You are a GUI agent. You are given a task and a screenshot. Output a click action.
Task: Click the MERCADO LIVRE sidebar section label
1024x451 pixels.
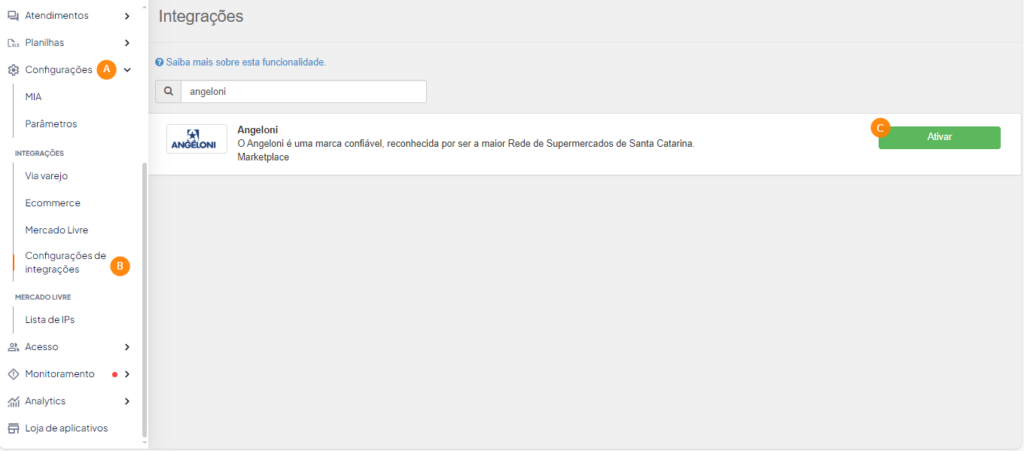click(x=42, y=297)
